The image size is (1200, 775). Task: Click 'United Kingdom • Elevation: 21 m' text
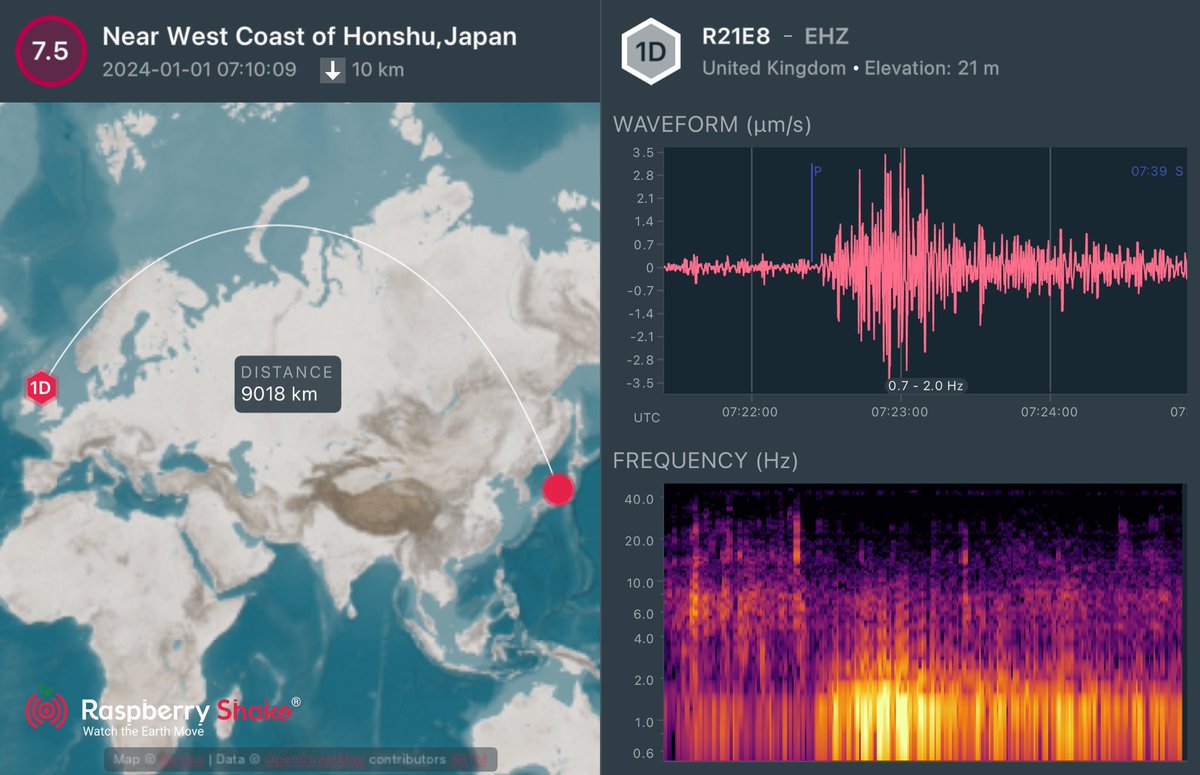click(x=850, y=69)
